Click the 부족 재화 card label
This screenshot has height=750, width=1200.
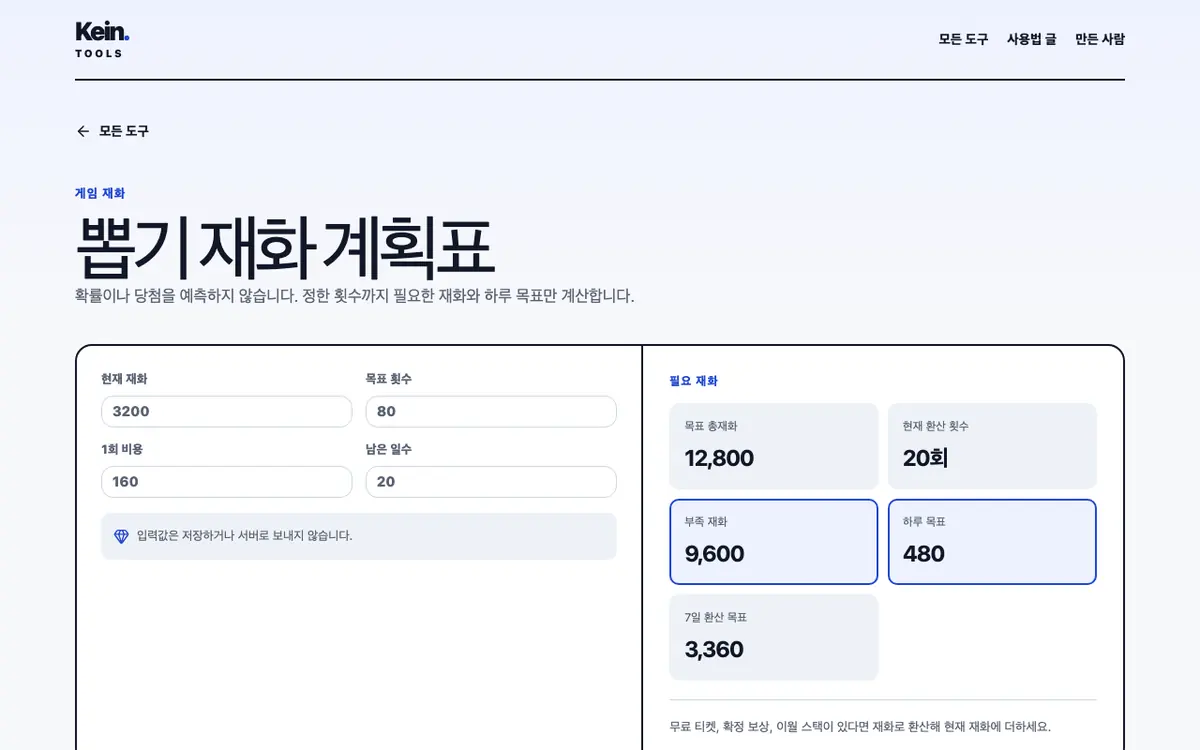tap(706, 522)
